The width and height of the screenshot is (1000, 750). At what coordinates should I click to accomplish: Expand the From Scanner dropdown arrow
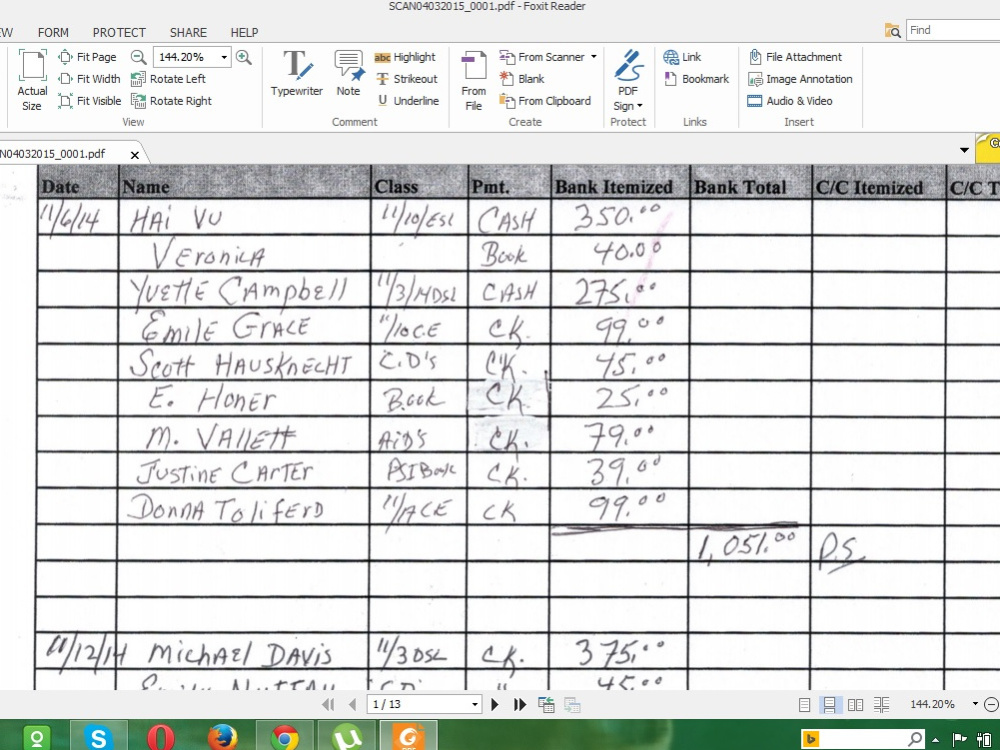click(594, 57)
